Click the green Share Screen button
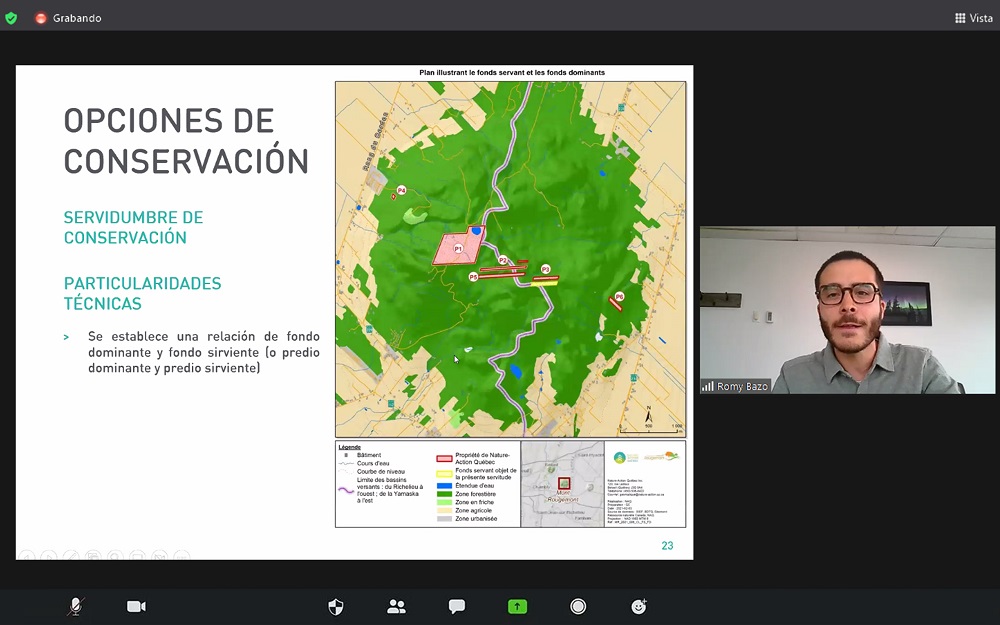Viewport: 1000px width, 625px height. pyautogui.click(x=517, y=606)
